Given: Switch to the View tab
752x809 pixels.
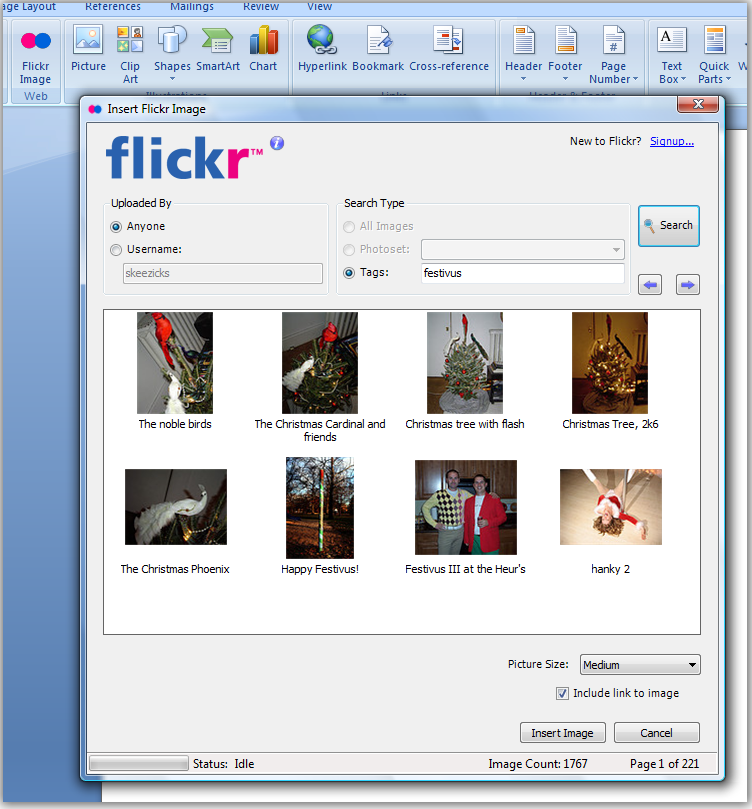Looking at the screenshot, I should pyautogui.click(x=320, y=6).
